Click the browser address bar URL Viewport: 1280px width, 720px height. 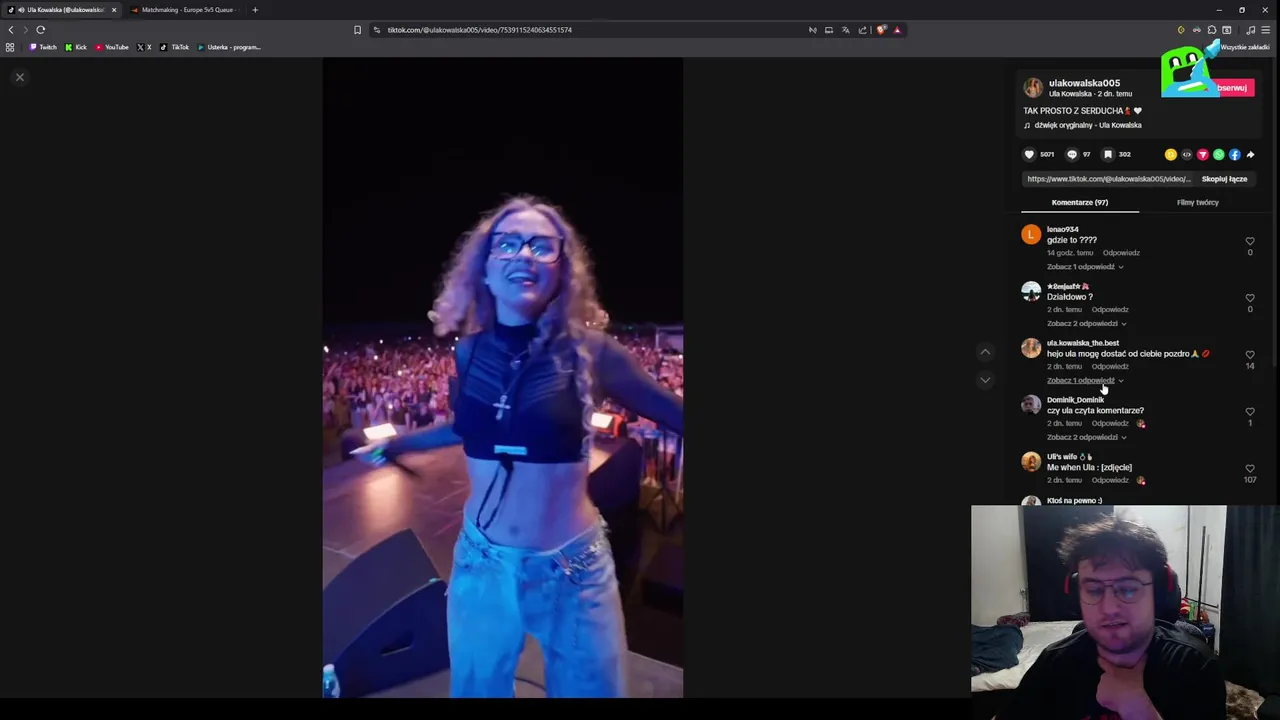[480, 30]
